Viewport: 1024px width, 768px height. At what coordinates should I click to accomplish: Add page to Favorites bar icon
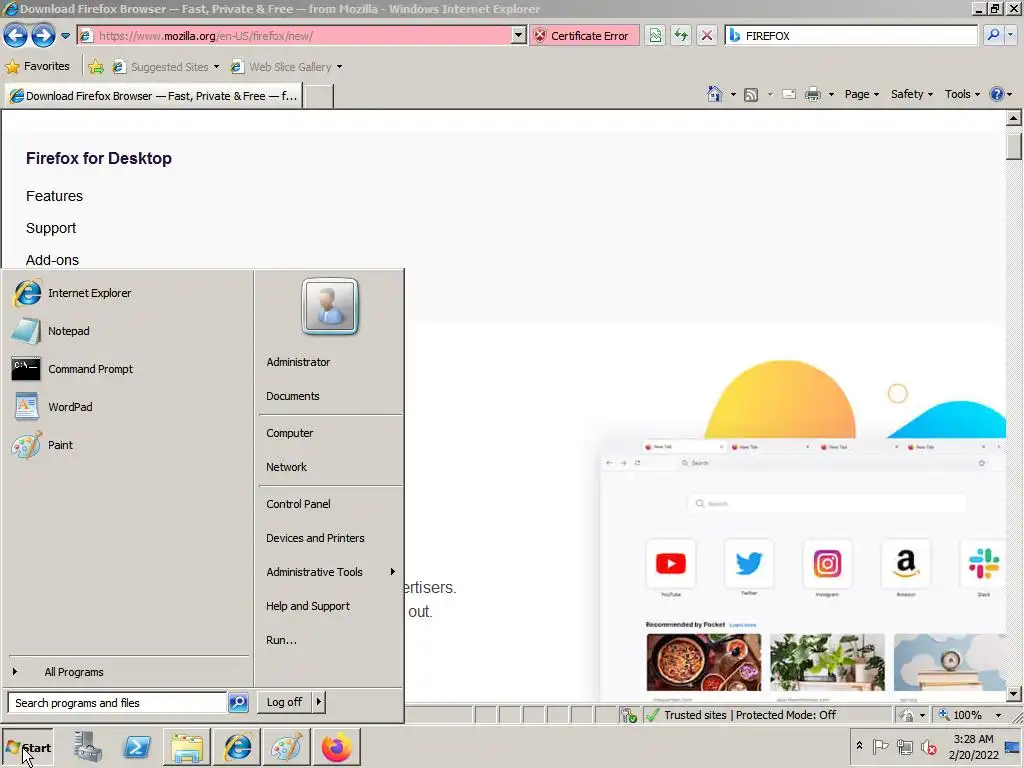click(96, 67)
